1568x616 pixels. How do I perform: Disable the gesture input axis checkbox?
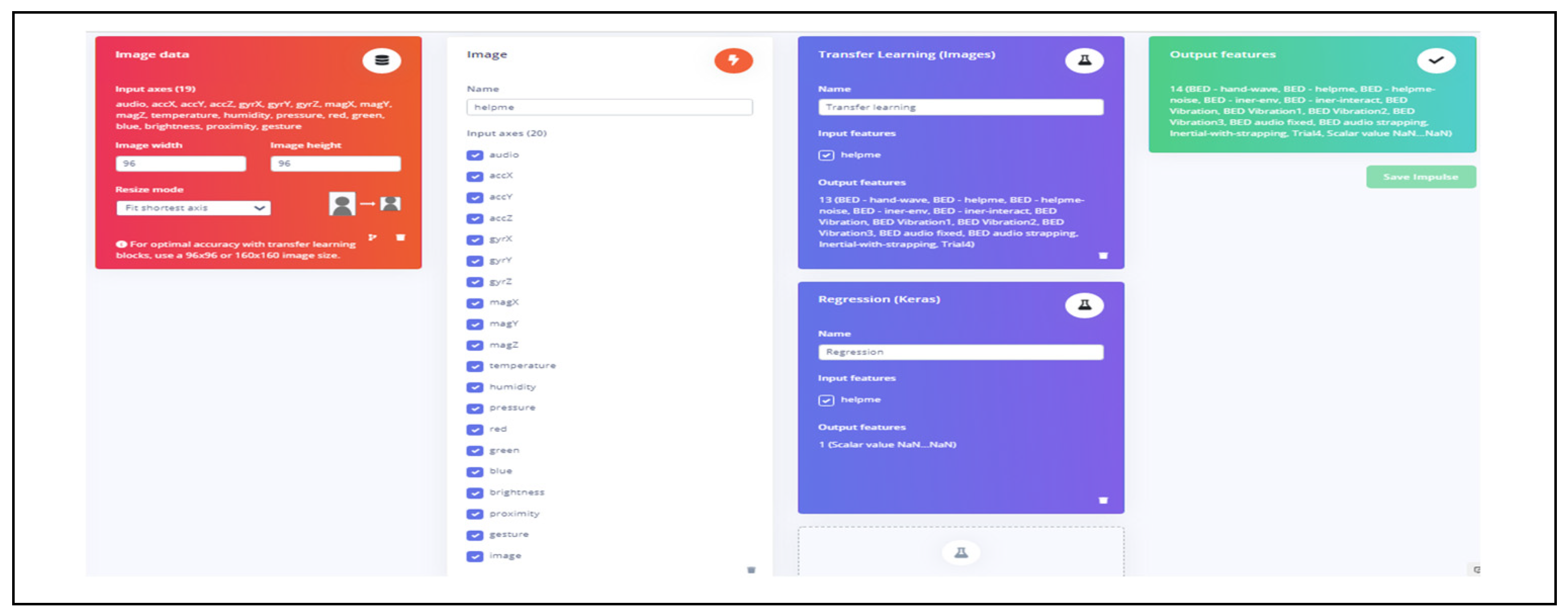pyautogui.click(x=475, y=535)
